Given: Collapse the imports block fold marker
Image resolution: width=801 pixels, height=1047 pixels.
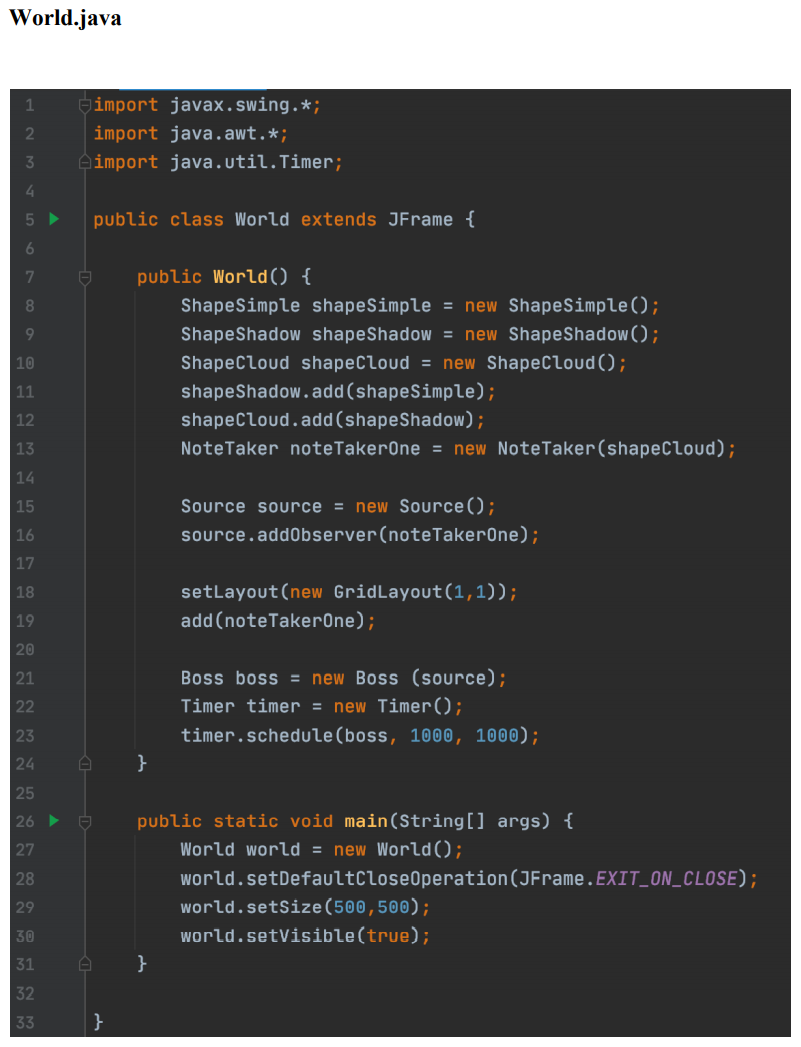Looking at the screenshot, I should [x=85, y=105].
